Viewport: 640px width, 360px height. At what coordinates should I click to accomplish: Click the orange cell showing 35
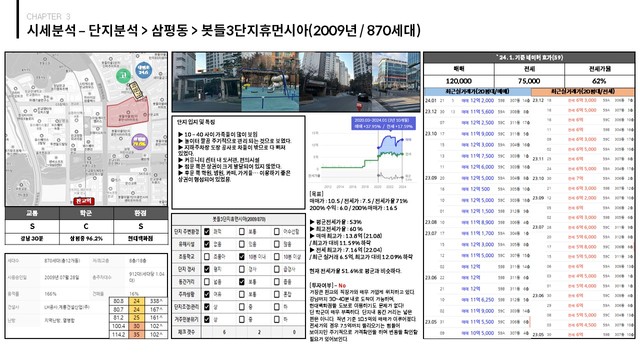click(136, 334)
